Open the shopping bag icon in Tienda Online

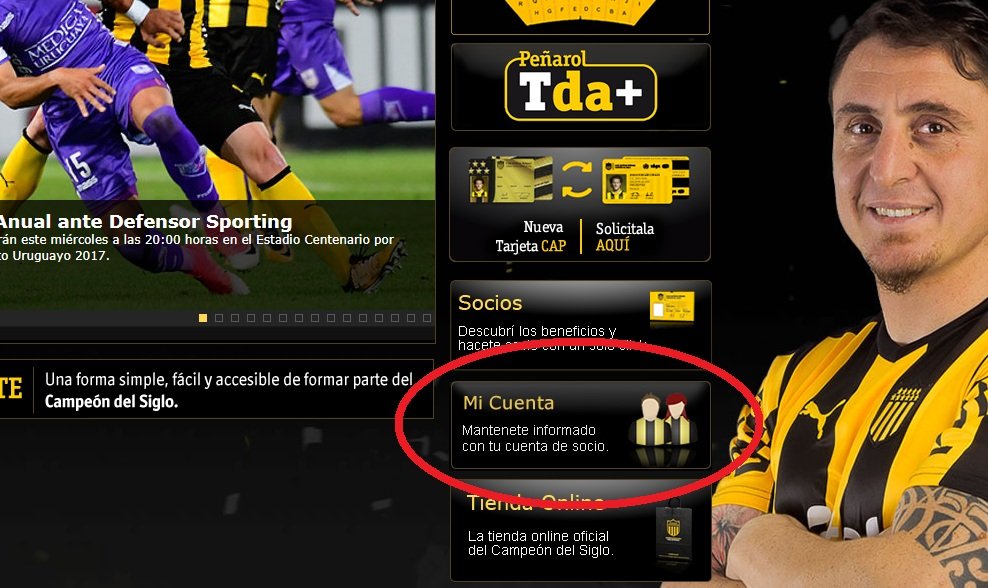(x=674, y=531)
